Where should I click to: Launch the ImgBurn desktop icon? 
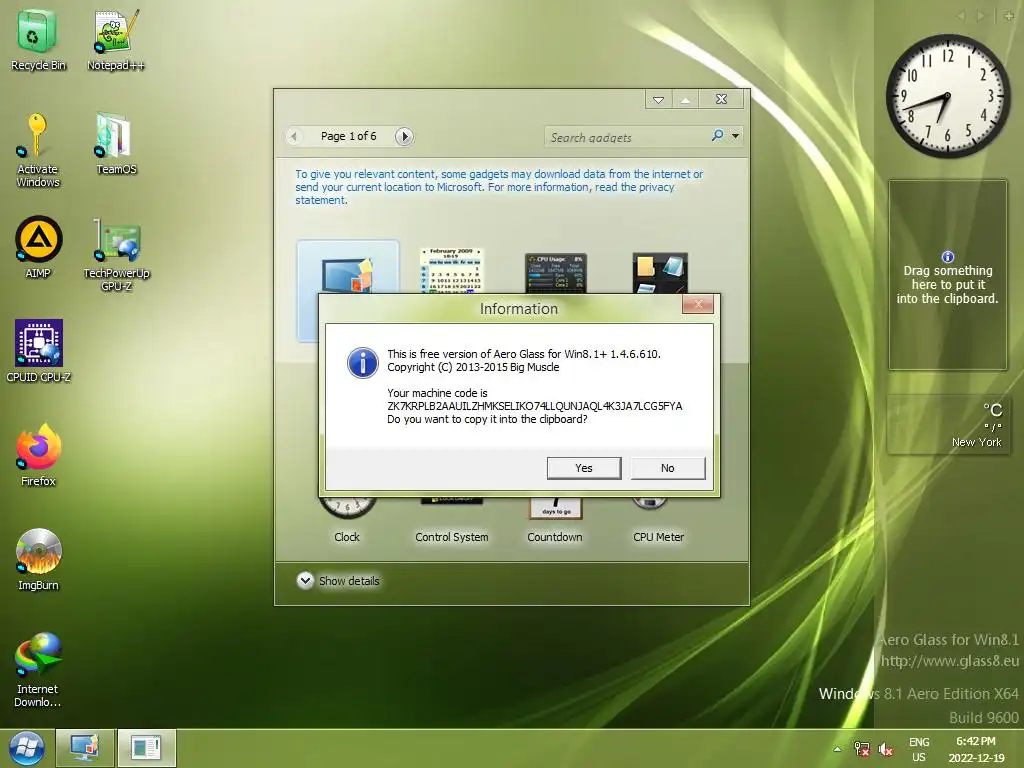click(38, 559)
